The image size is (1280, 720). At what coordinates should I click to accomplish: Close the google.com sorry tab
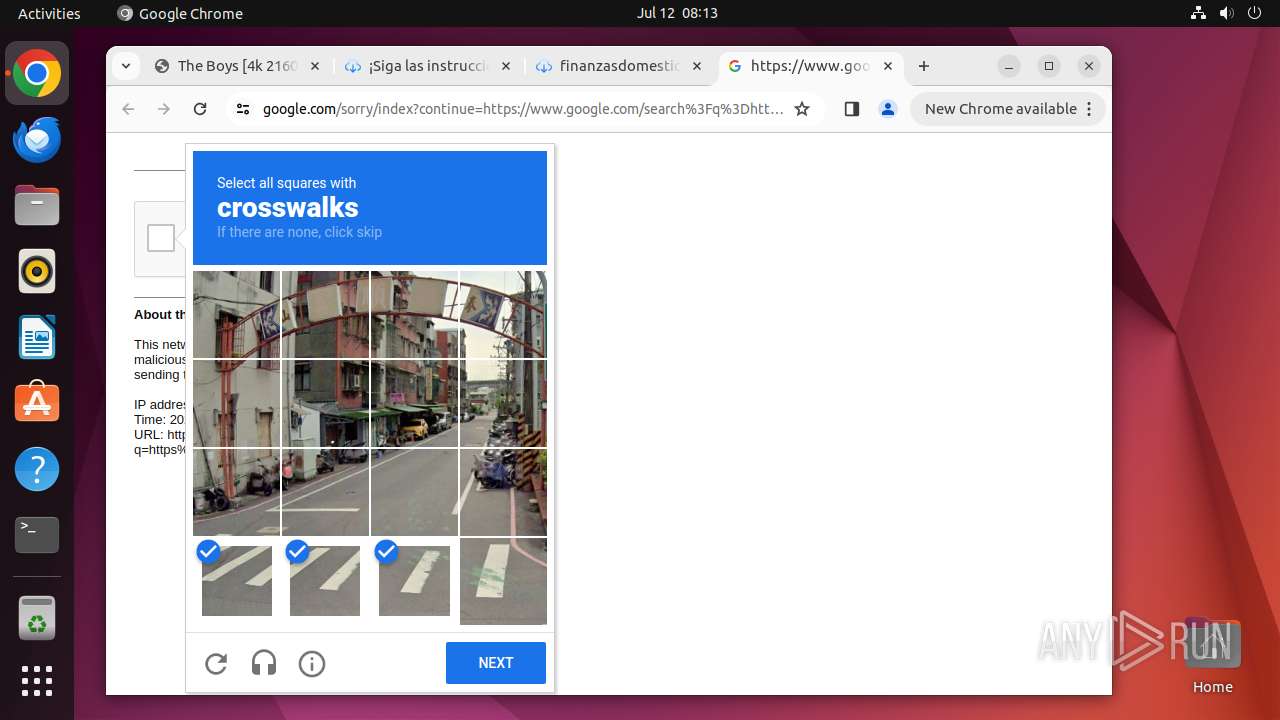[888, 66]
